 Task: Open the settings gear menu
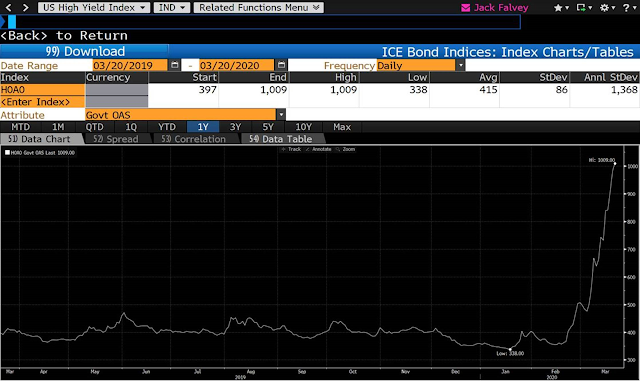(x=607, y=8)
